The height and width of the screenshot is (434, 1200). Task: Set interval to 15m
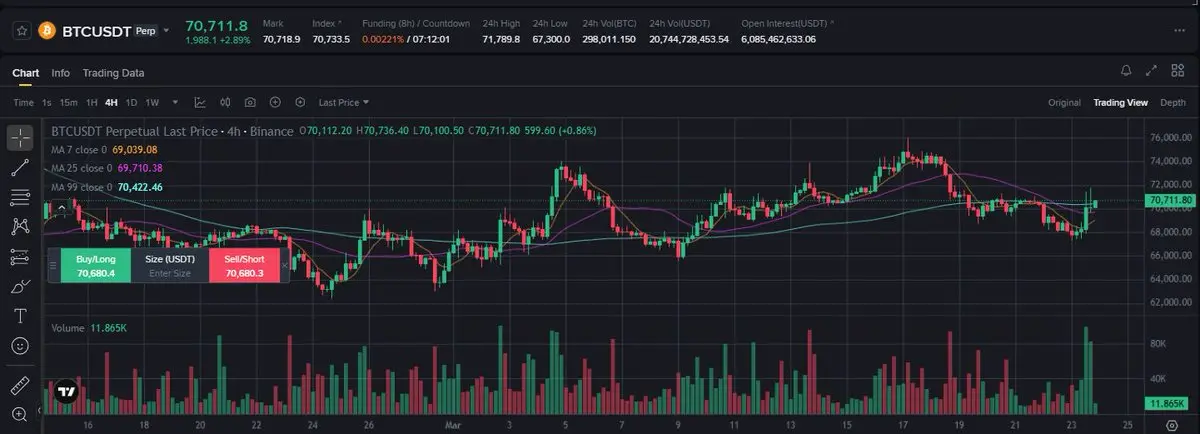pyautogui.click(x=68, y=102)
